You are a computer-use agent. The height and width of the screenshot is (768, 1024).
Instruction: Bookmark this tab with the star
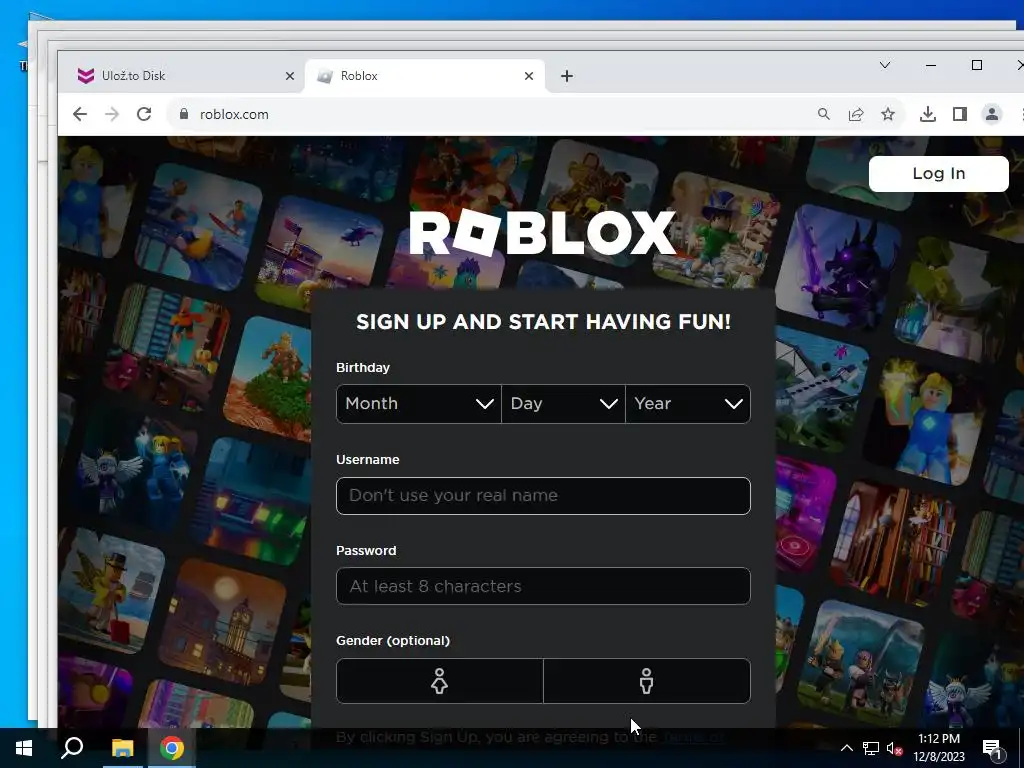pos(888,114)
